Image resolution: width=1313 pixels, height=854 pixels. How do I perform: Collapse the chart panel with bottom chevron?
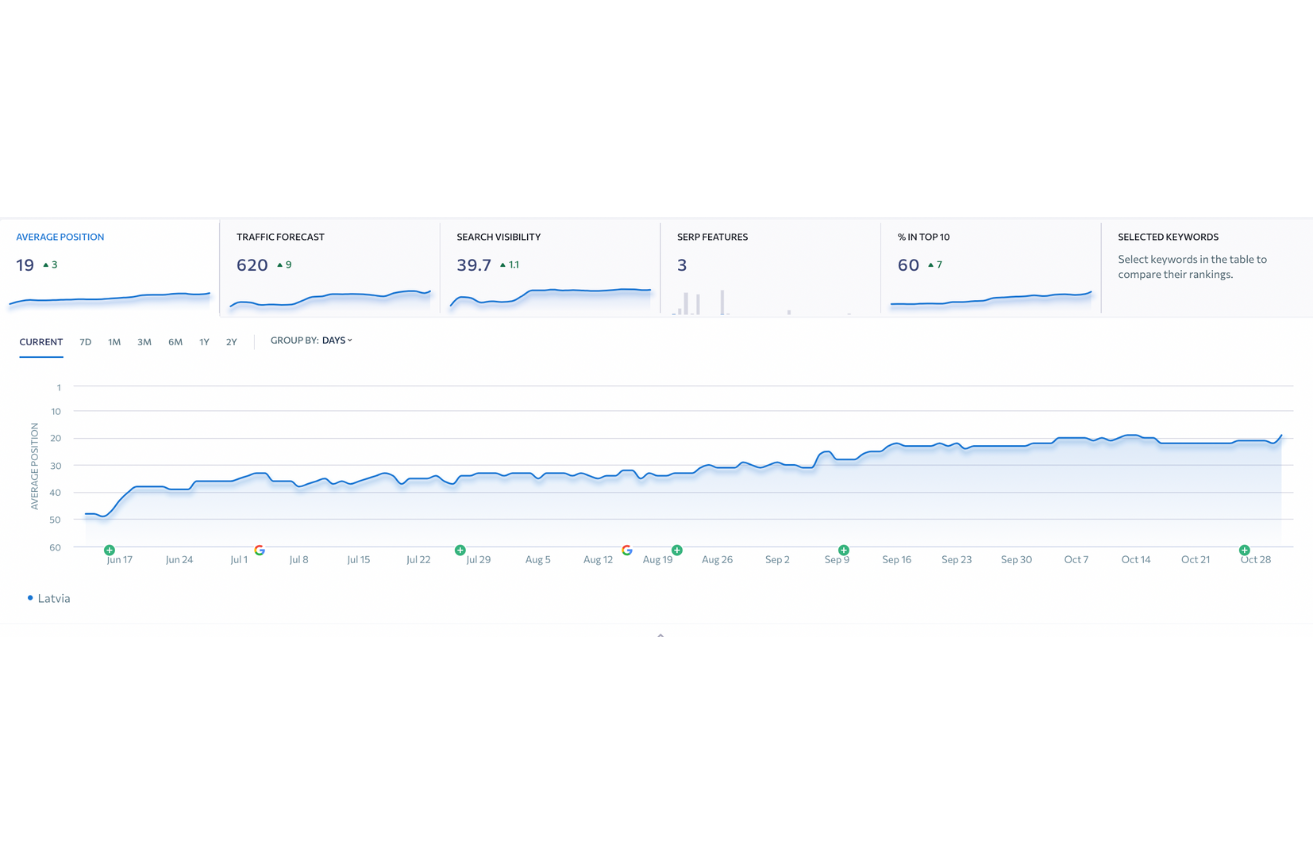pyautogui.click(x=660, y=636)
